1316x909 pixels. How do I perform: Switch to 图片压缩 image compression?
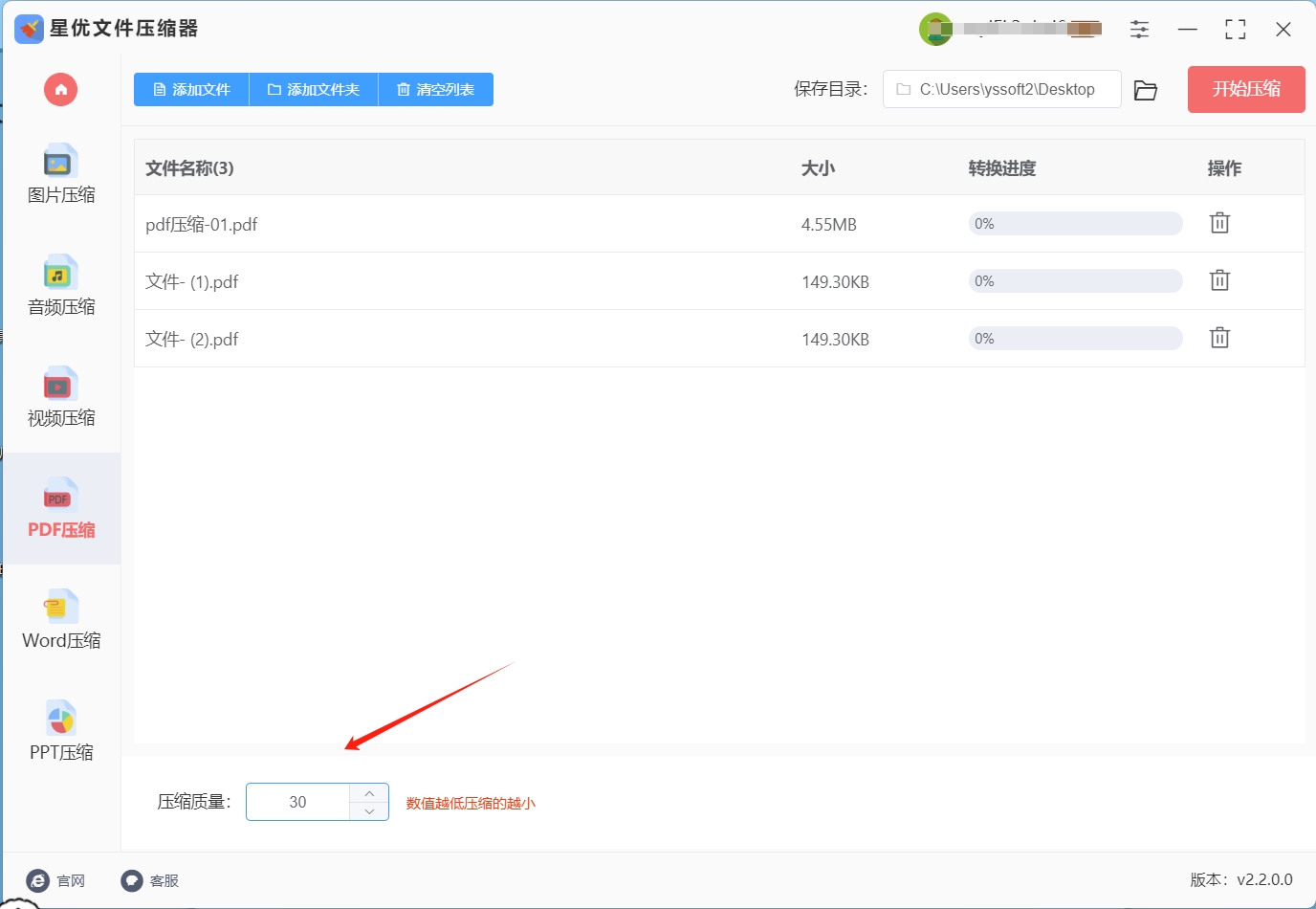(x=61, y=173)
